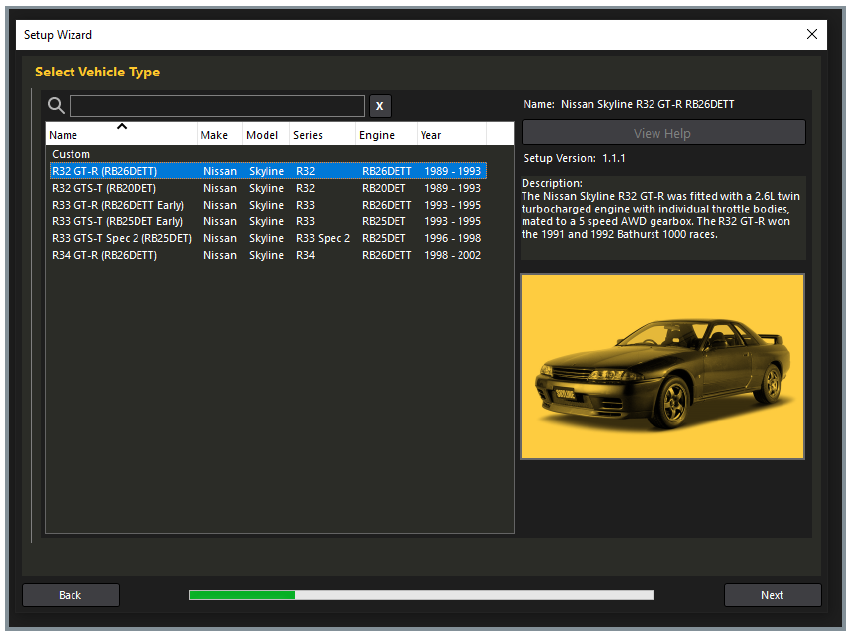Click the R33 Spec 2 series cell
This screenshot has height=637, width=852.
323,238
